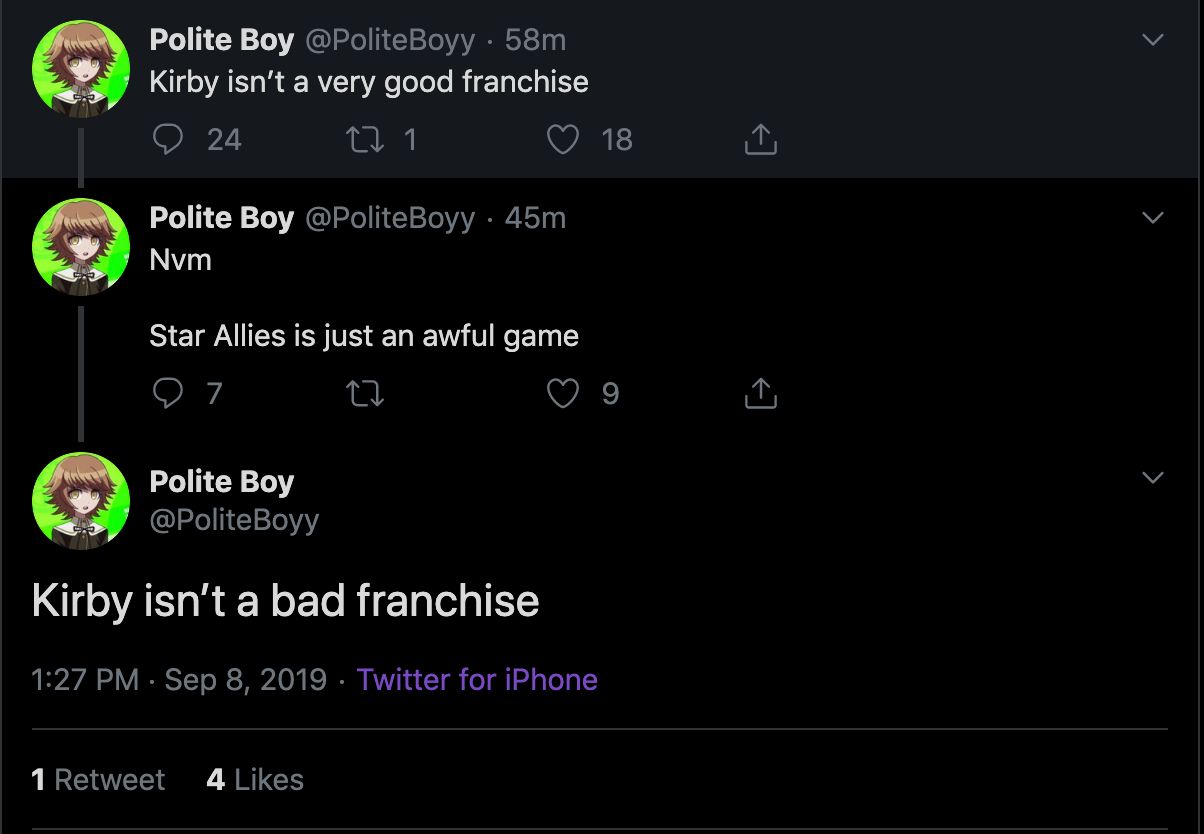Retweet the 'Star Allies is just an awful game' tweet
The width and height of the screenshot is (1204, 834).
point(364,394)
